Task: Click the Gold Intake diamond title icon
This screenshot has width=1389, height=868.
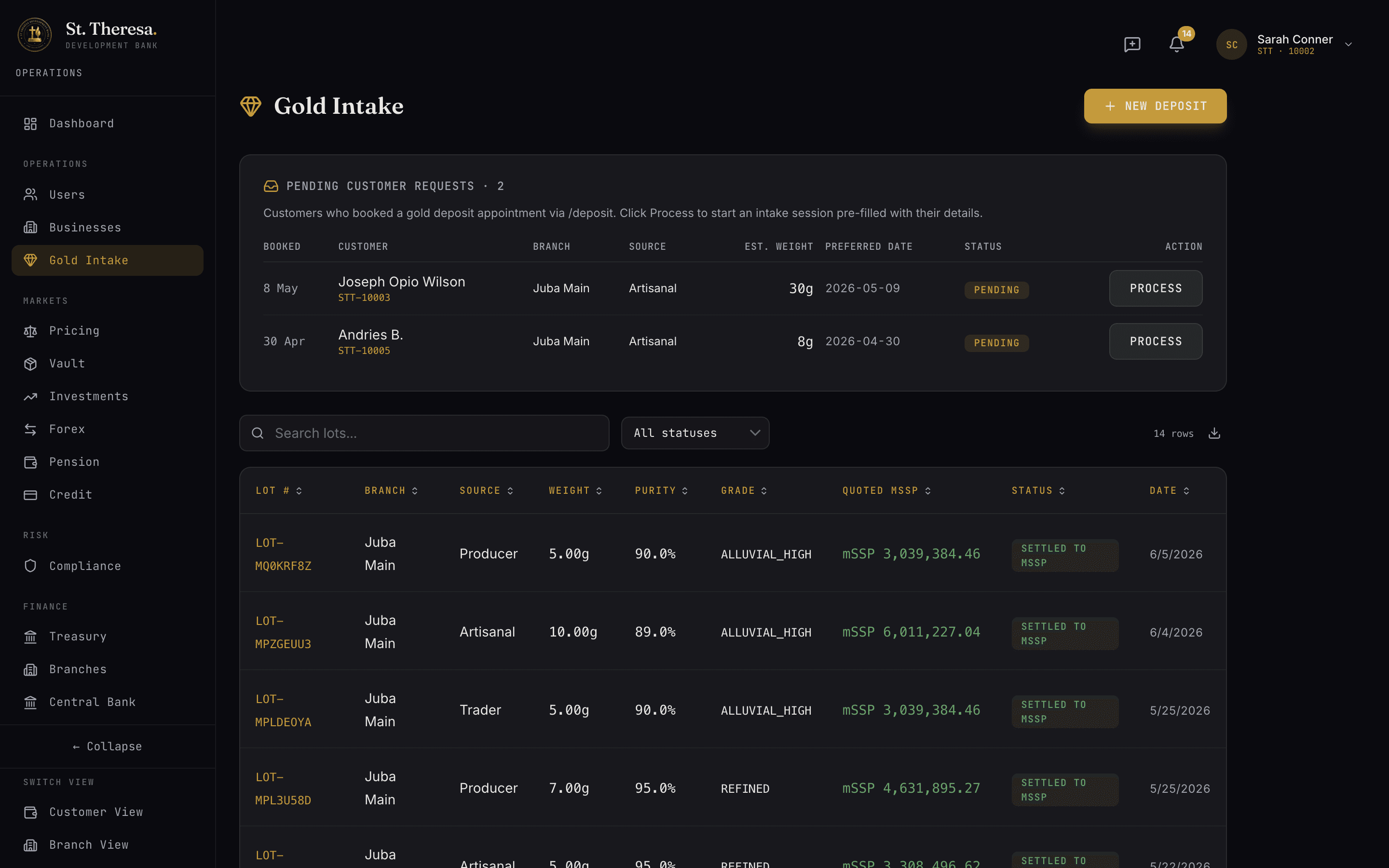Action: (x=251, y=106)
